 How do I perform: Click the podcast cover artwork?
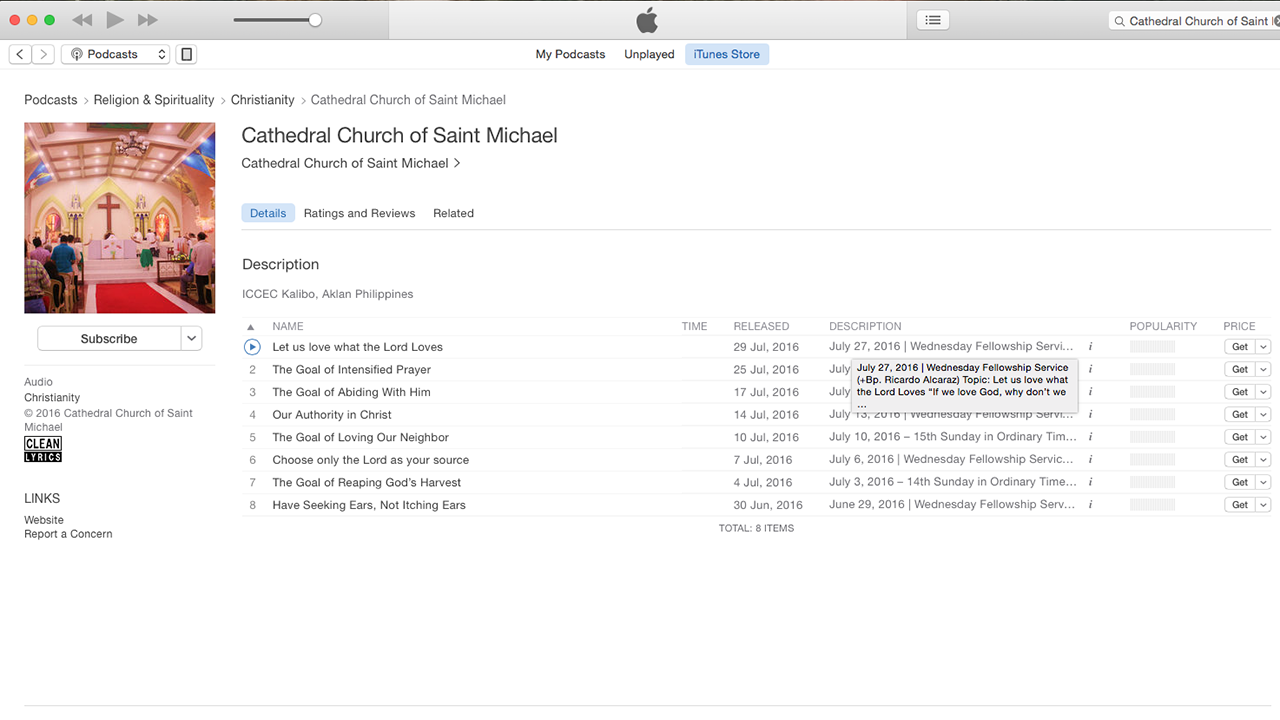pyautogui.click(x=120, y=218)
